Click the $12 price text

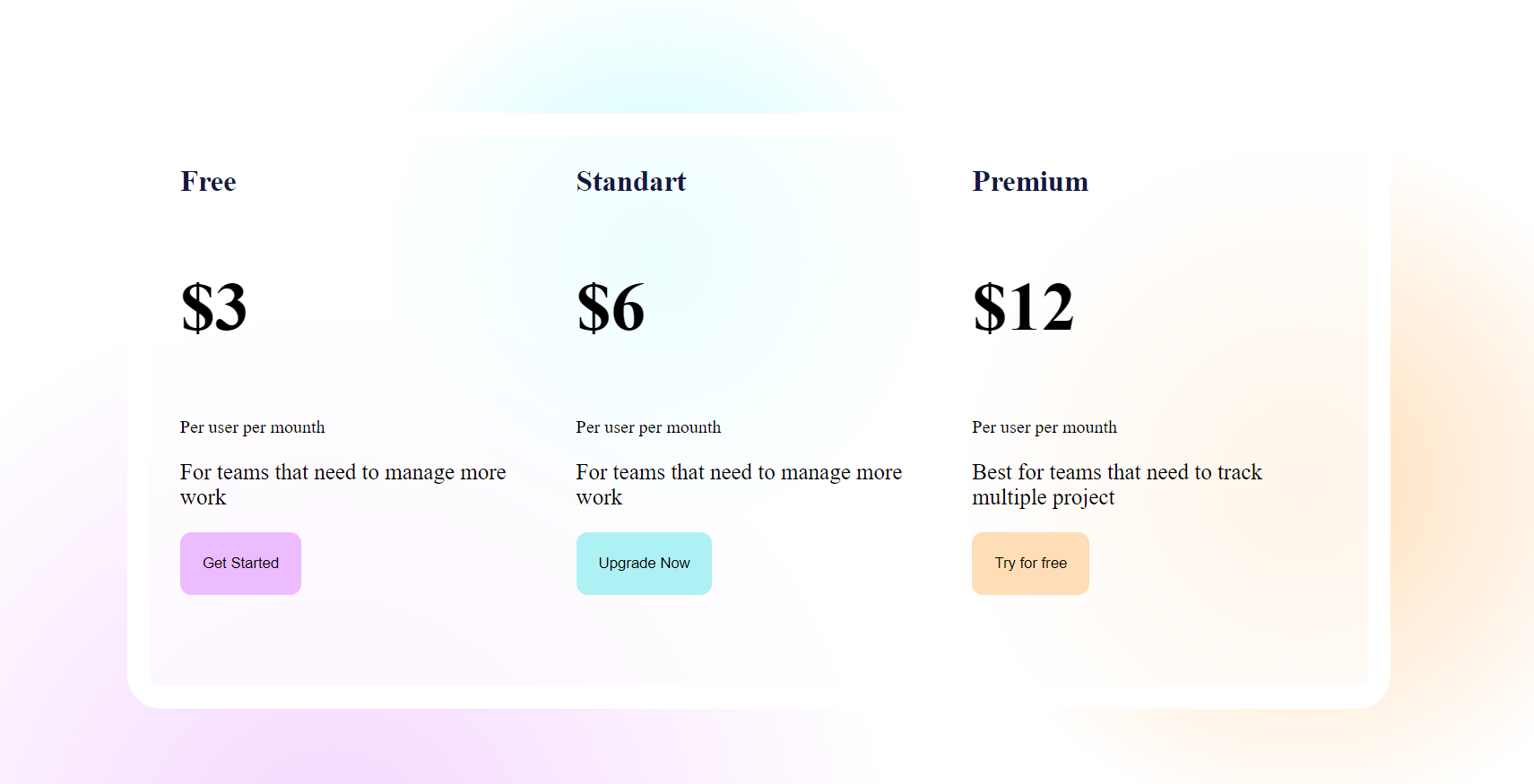[1023, 308]
